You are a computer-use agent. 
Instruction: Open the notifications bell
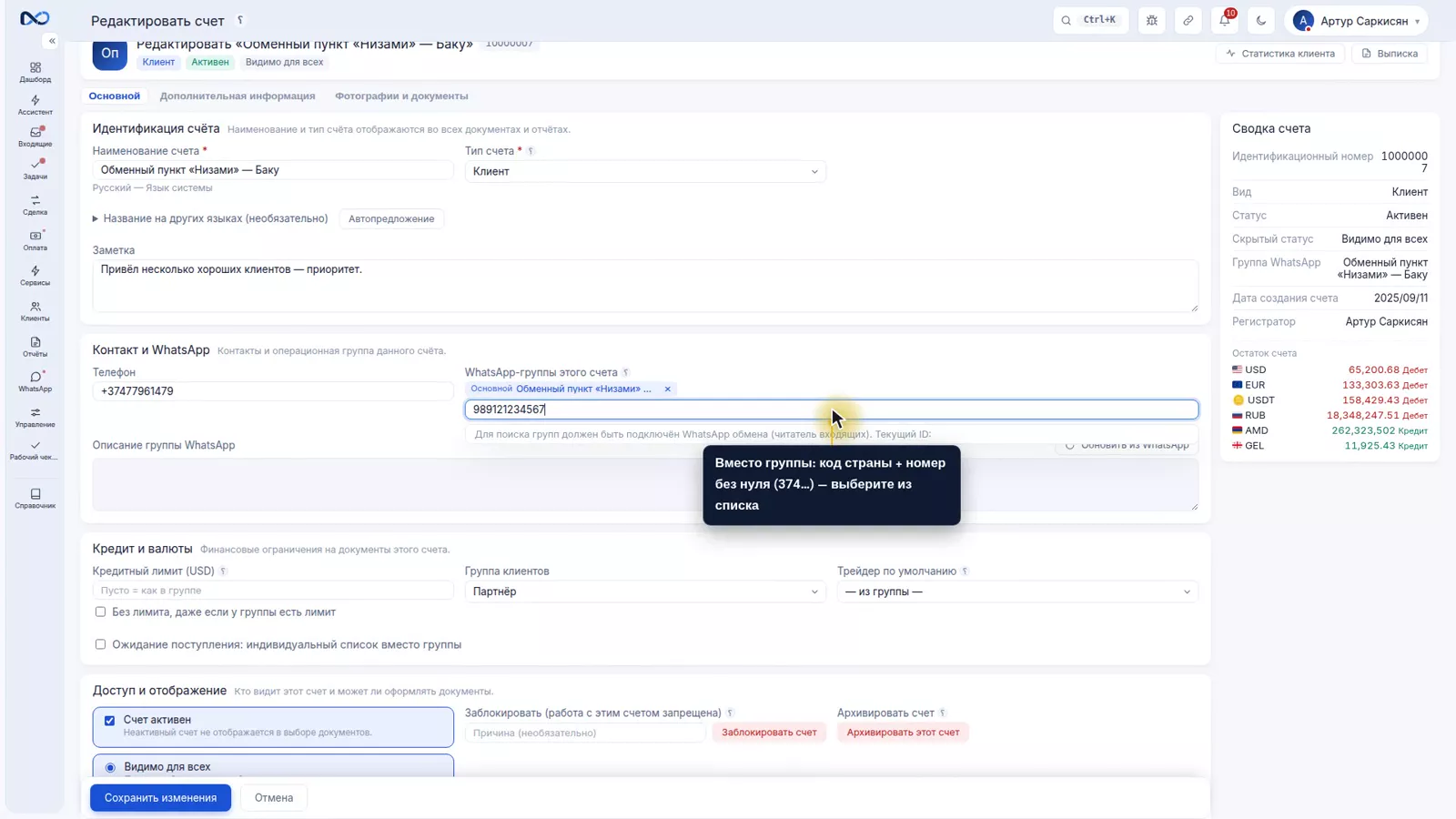click(x=1225, y=20)
